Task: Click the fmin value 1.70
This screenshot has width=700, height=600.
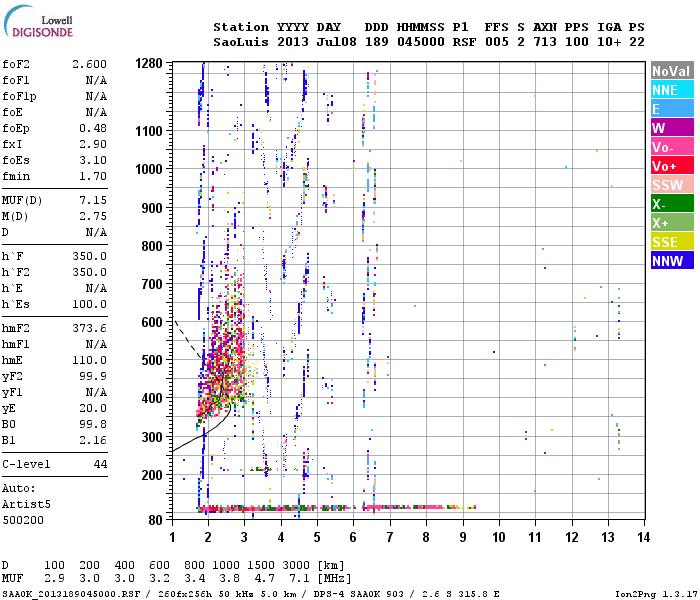Action: point(93,176)
